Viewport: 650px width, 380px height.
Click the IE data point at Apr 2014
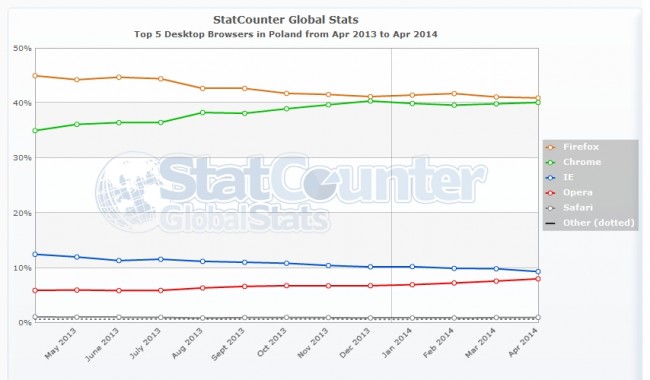[x=538, y=272]
